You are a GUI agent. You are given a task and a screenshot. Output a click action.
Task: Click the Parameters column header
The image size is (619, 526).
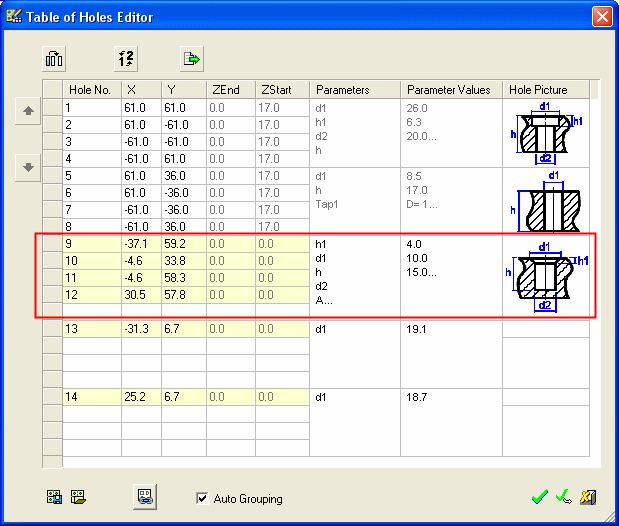click(342, 90)
